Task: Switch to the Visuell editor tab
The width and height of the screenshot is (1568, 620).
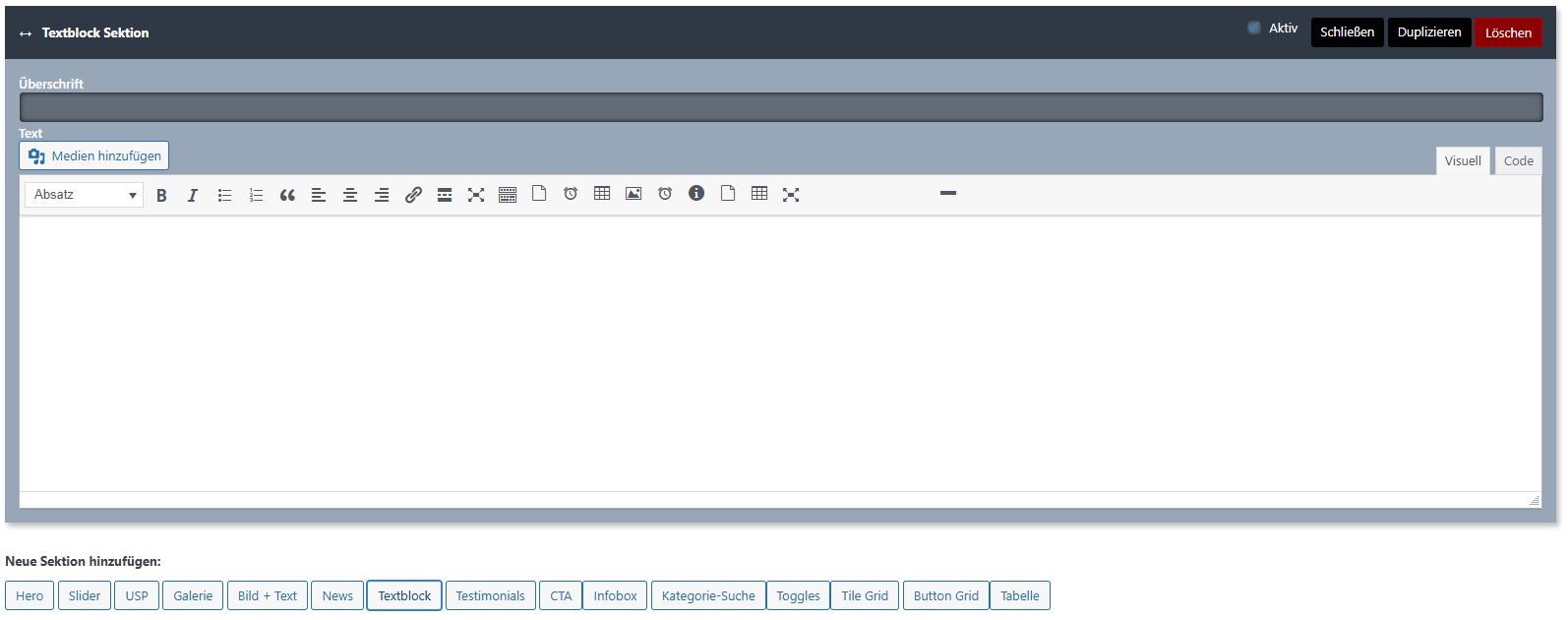Action: click(x=1462, y=161)
